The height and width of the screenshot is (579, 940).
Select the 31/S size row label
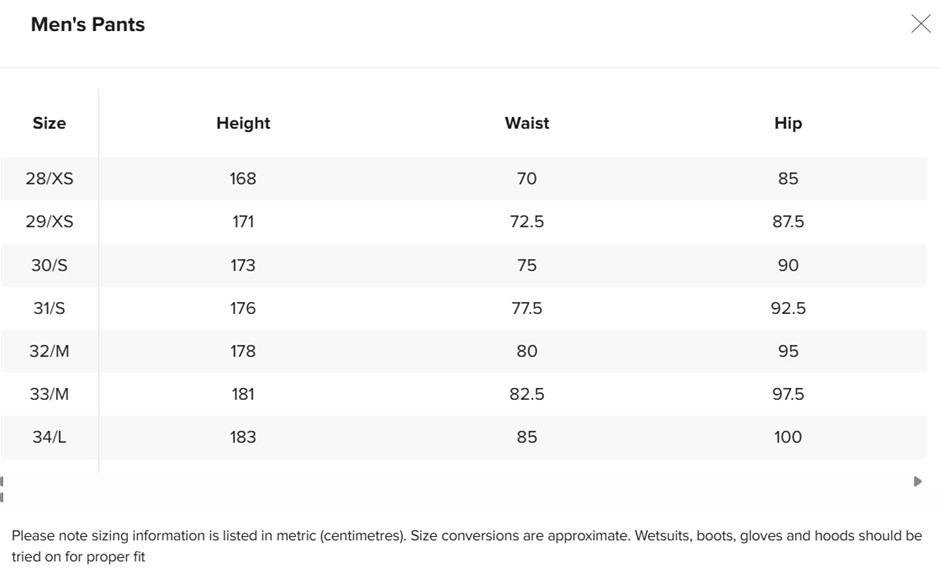[x=49, y=308]
